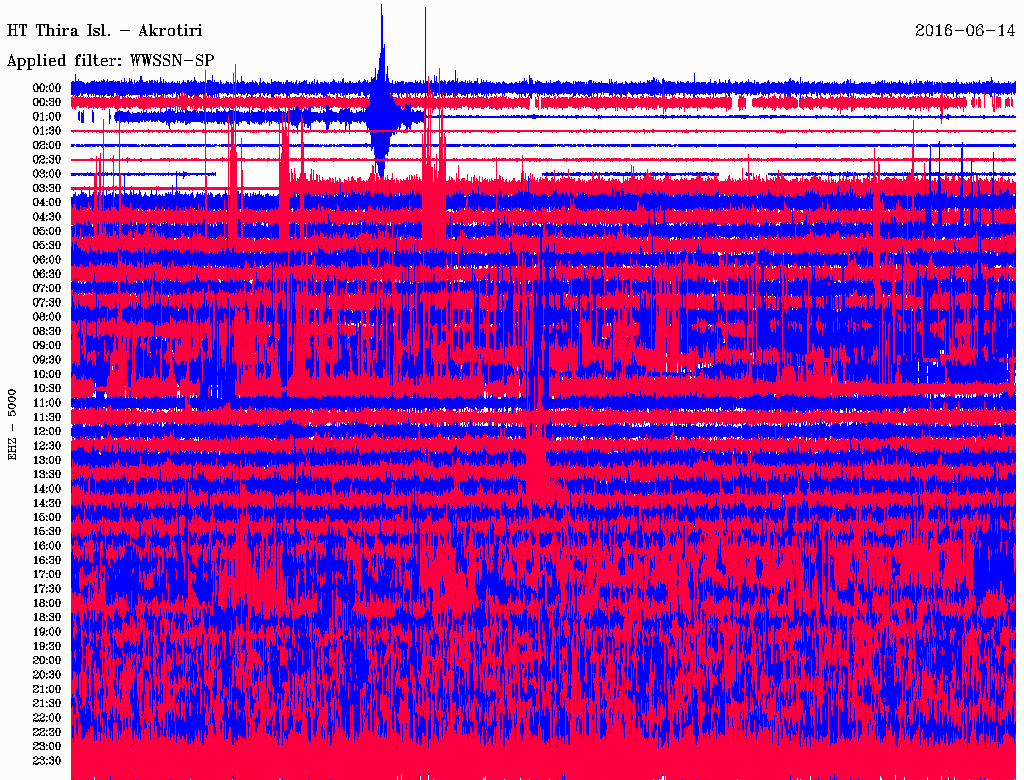Select the 17:00 time label

[x=47, y=574]
